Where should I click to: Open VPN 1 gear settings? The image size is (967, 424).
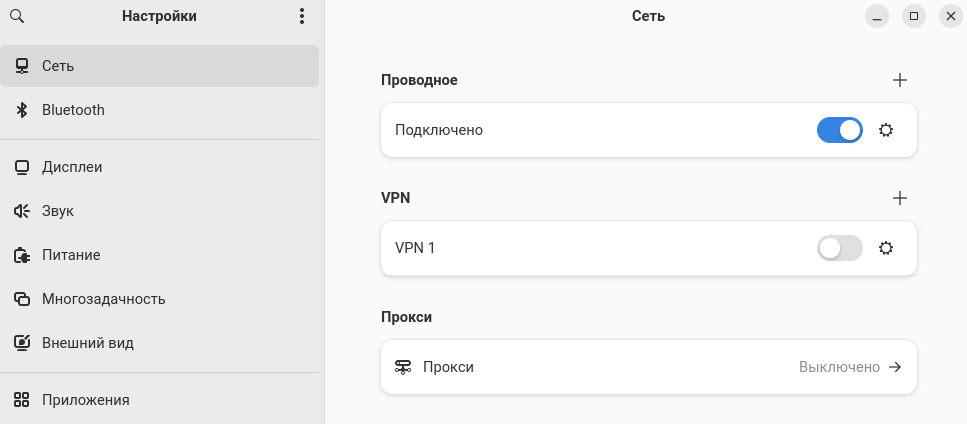(x=885, y=248)
